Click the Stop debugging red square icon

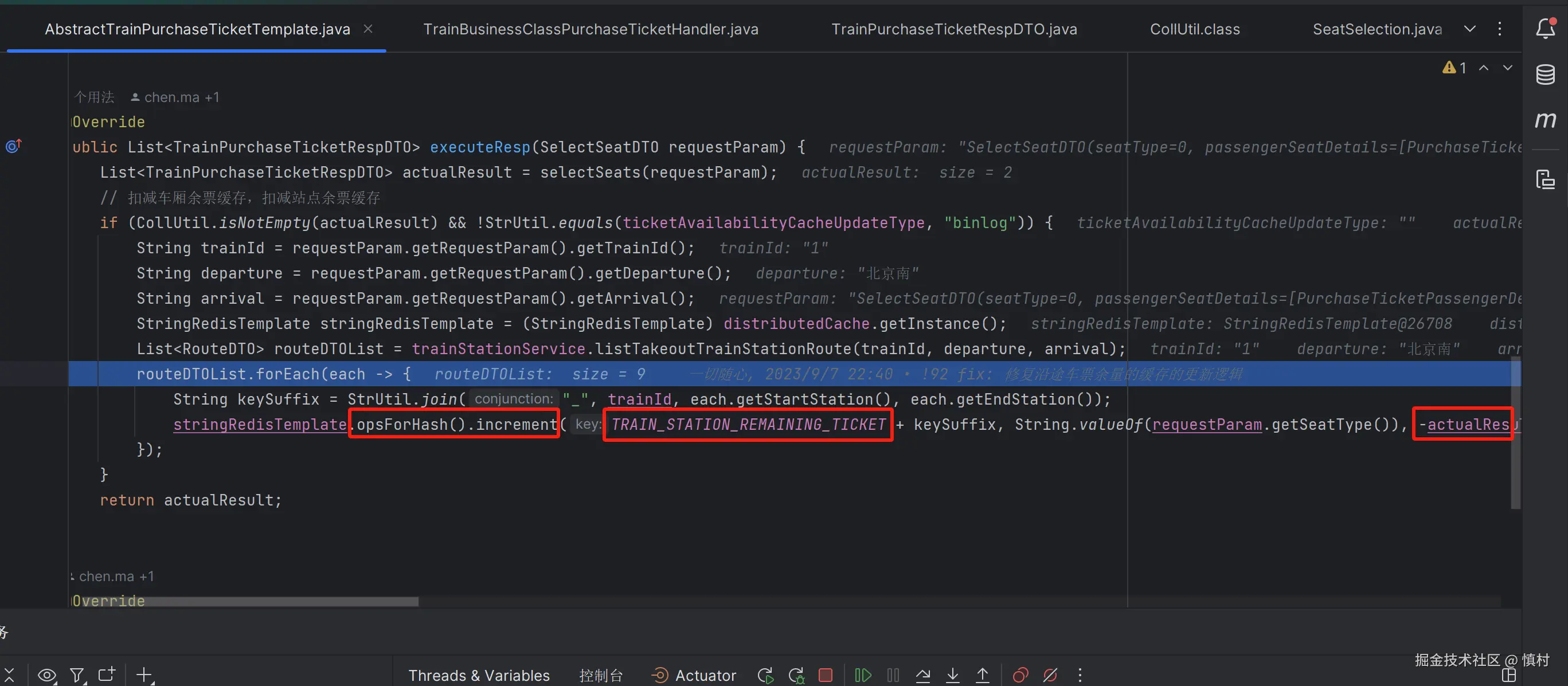[826, 675]
